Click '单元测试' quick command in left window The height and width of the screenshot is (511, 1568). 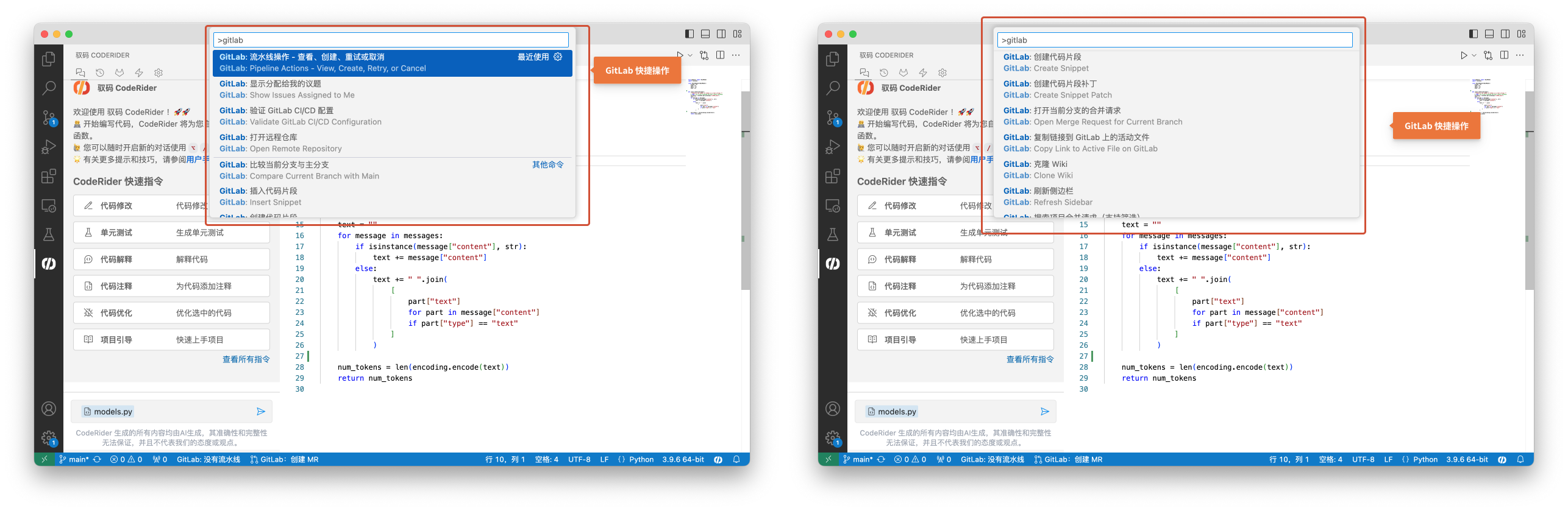(171, 233)
